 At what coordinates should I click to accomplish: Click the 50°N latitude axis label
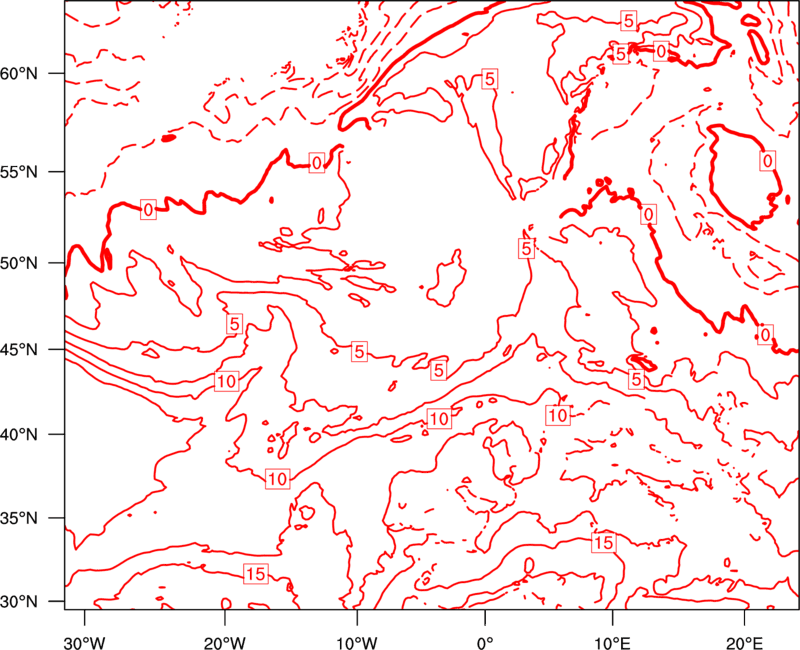[19, 263]
